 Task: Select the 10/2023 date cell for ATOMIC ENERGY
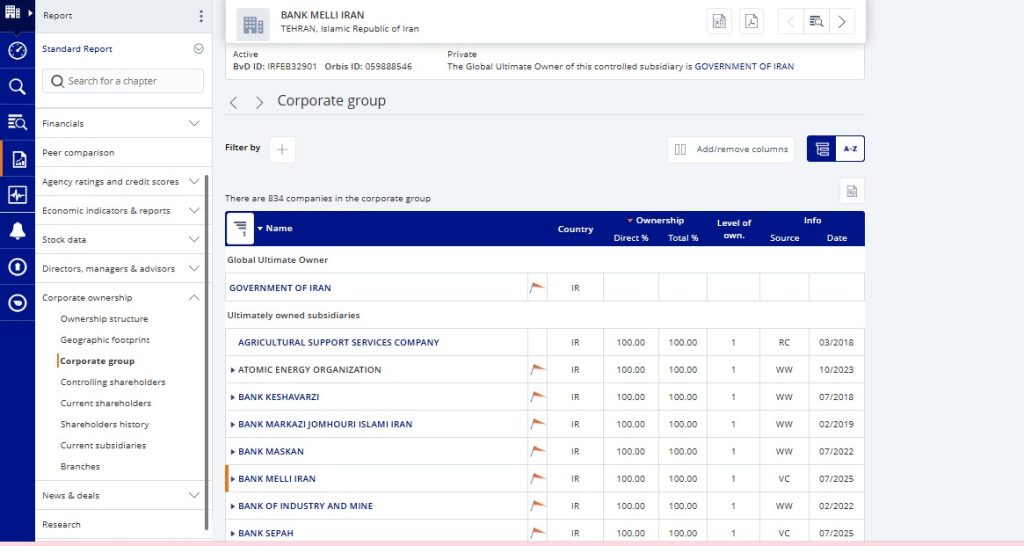click(836, 370)
